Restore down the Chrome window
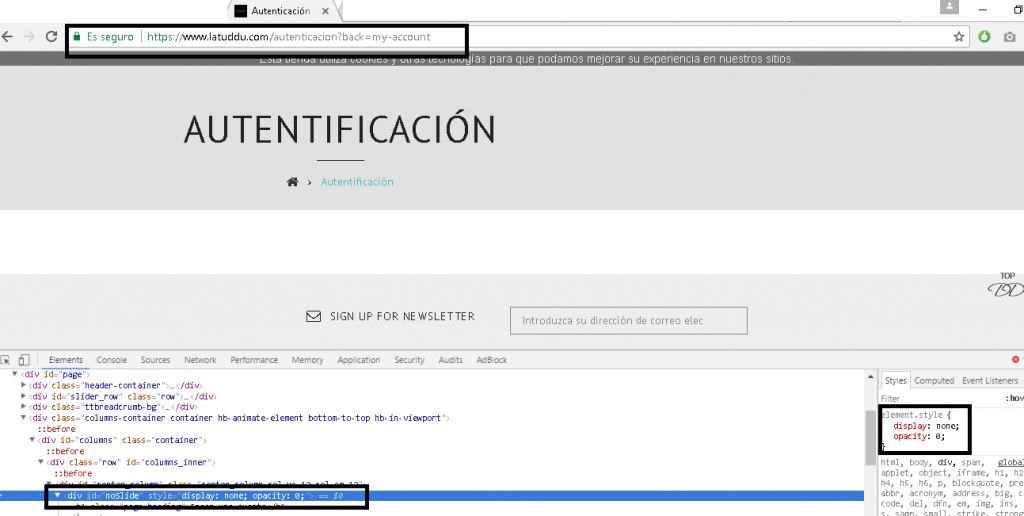Image resolution: width=1024 pixels, height=516 pixels. pyautogui.click(x=1017, y=10)
